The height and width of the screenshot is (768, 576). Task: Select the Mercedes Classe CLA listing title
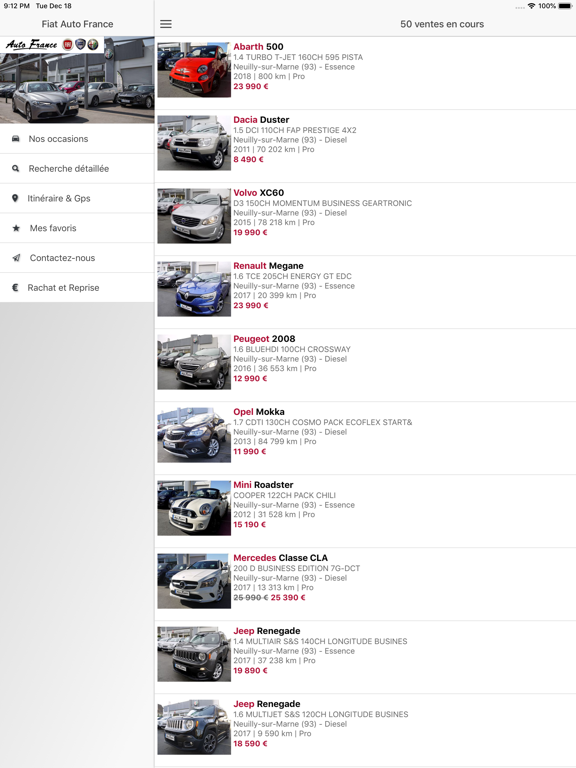coord(280,557)
